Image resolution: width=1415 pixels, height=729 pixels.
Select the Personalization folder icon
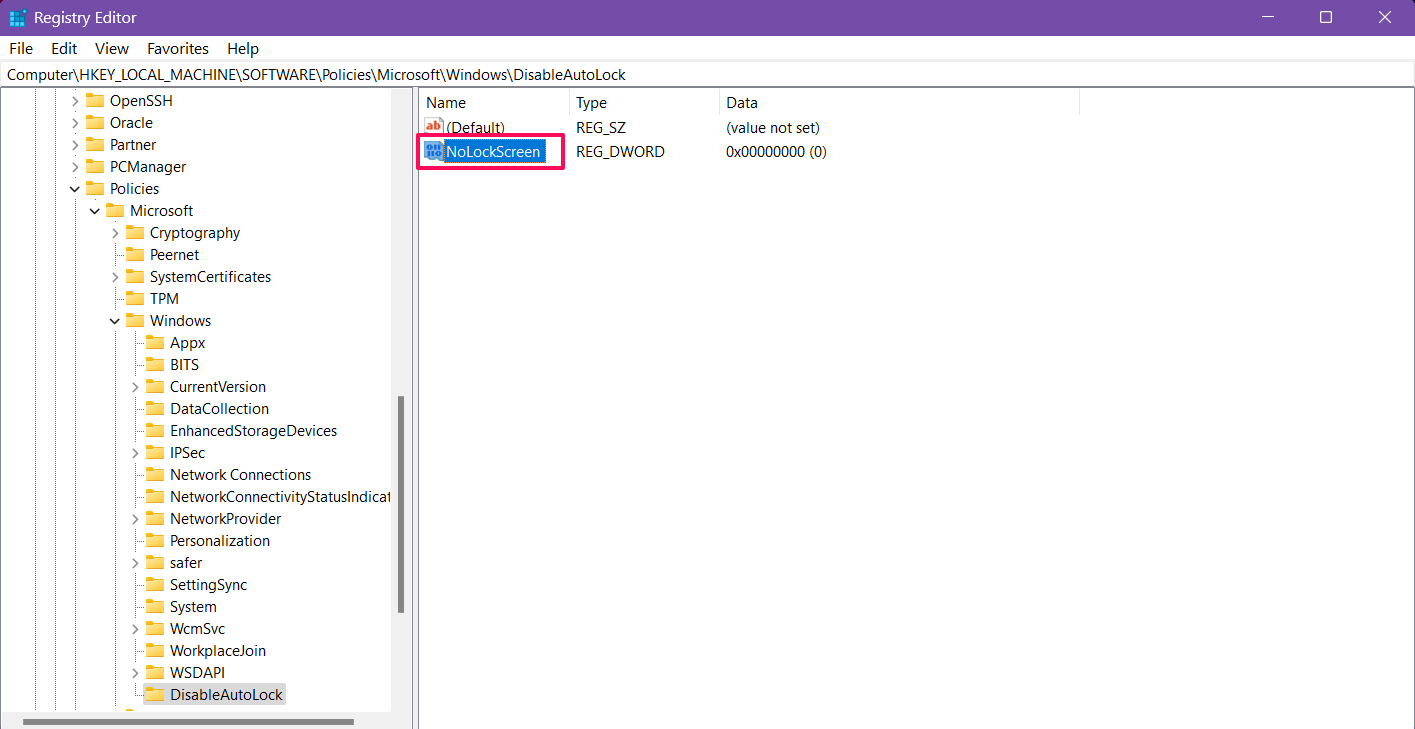pyautogui.click(x=155, y=540)
